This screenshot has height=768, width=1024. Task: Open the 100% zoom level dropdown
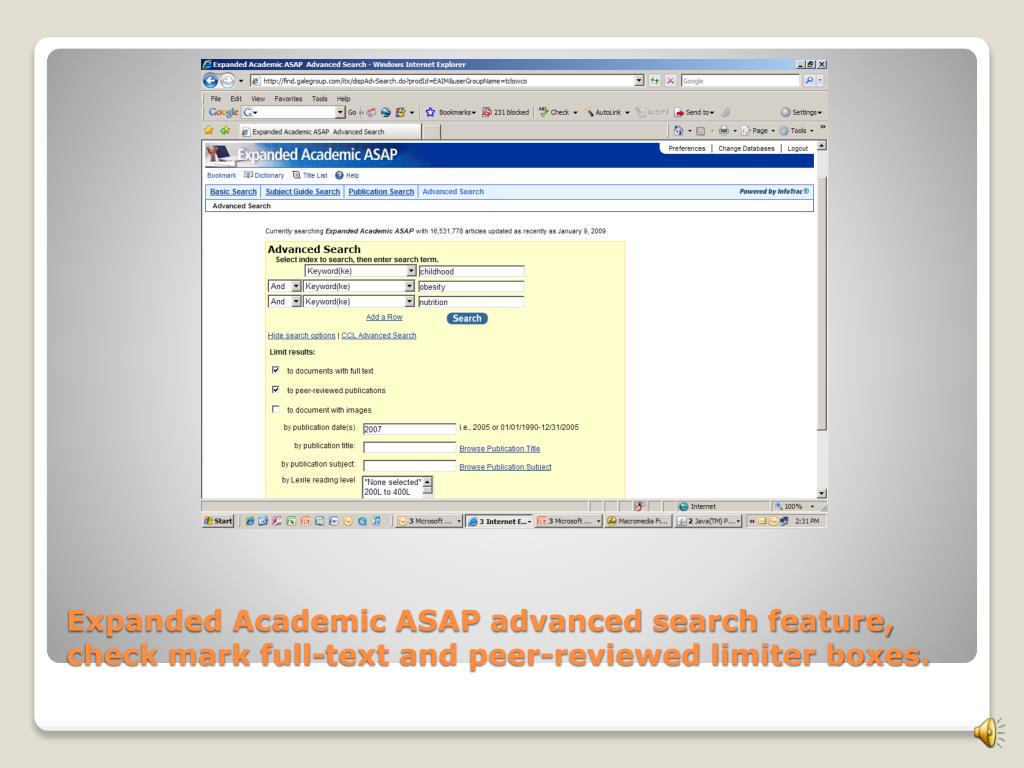pos(812,506)
